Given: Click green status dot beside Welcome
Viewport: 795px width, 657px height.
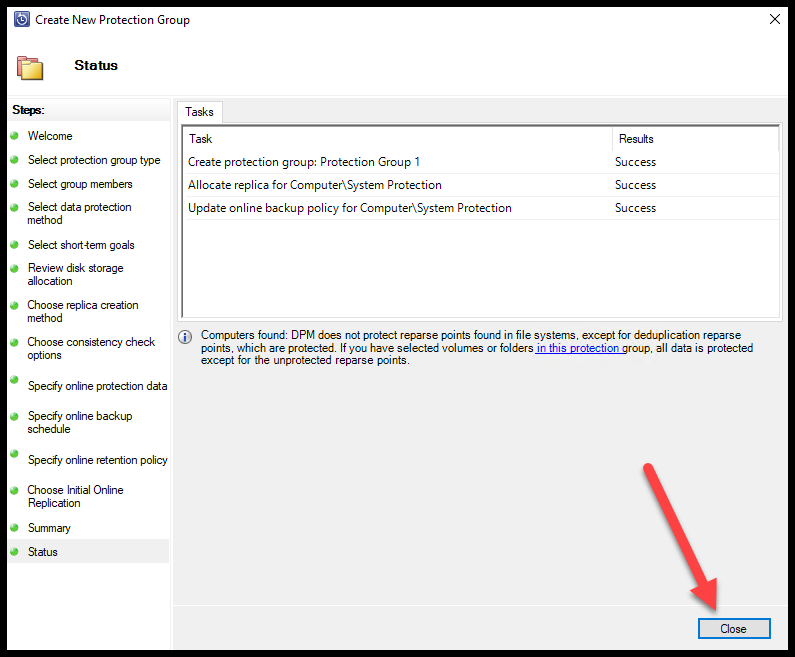Looking at the screenshot, I should 14,135.
